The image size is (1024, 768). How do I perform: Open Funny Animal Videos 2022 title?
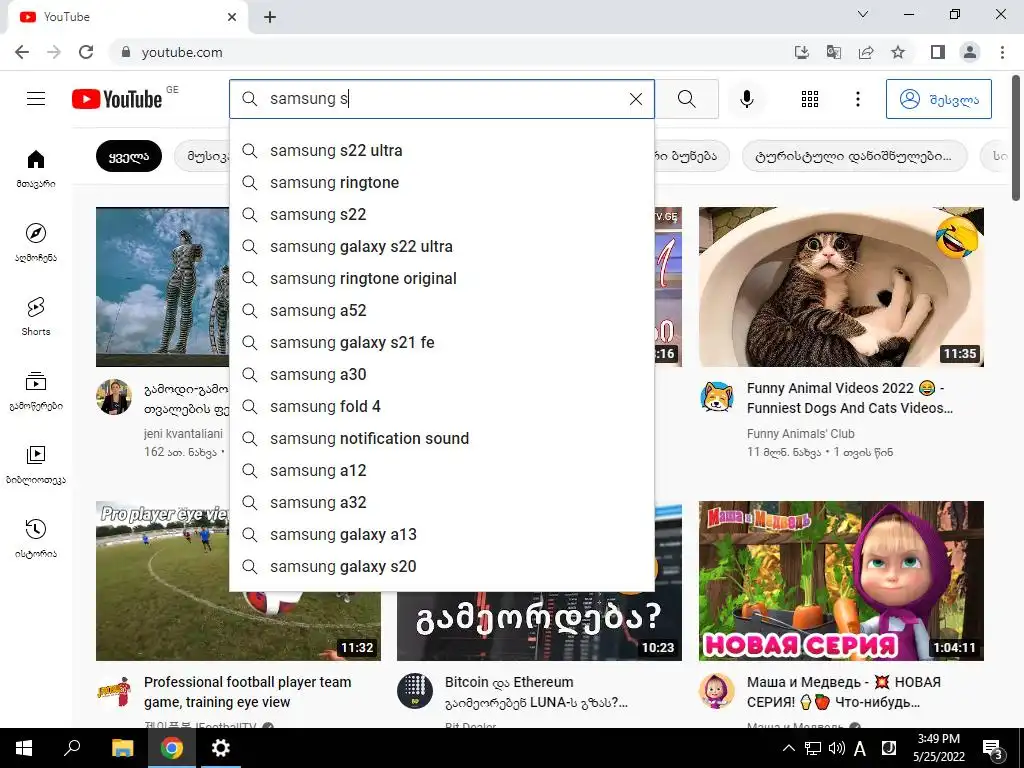(850, 398)
